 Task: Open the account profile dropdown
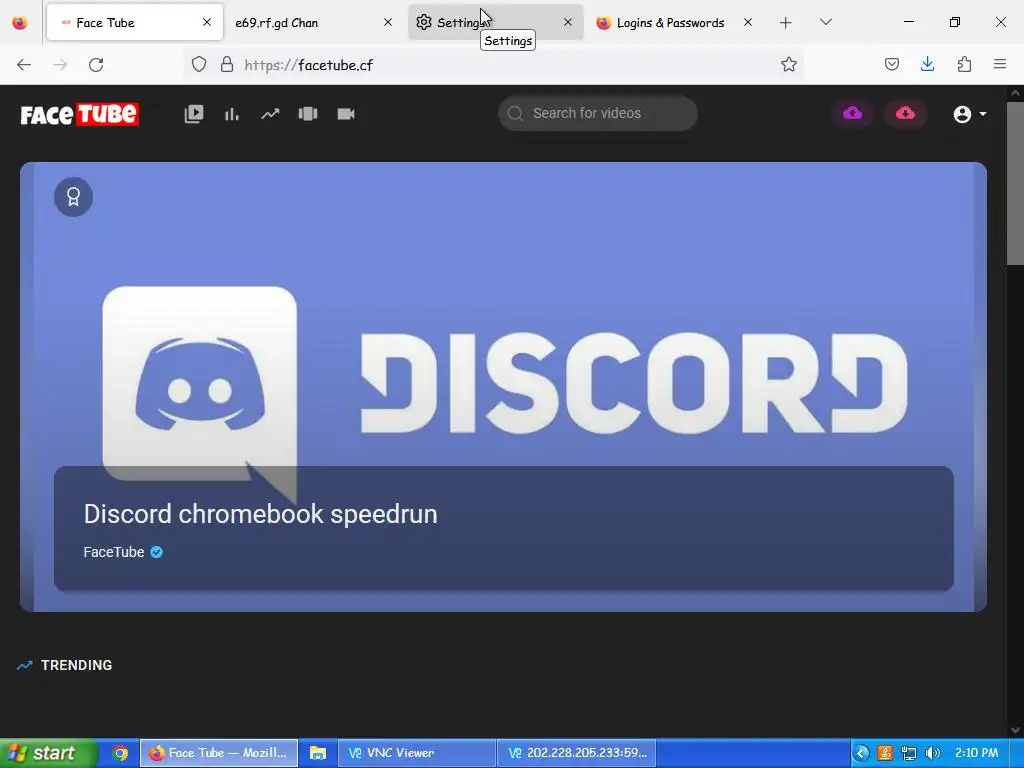pyautogui.click(x=969, y=114)
